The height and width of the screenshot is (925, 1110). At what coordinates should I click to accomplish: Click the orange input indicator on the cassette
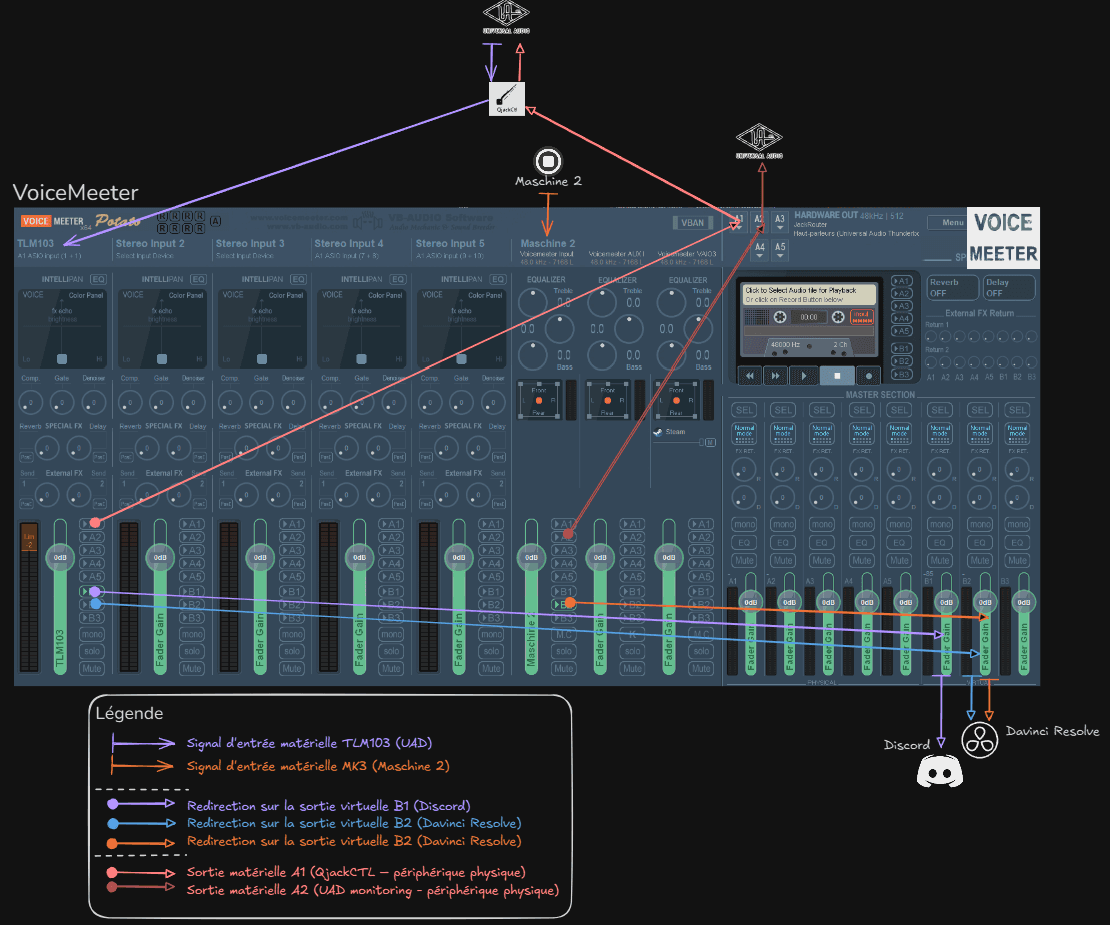pos(862,316)
